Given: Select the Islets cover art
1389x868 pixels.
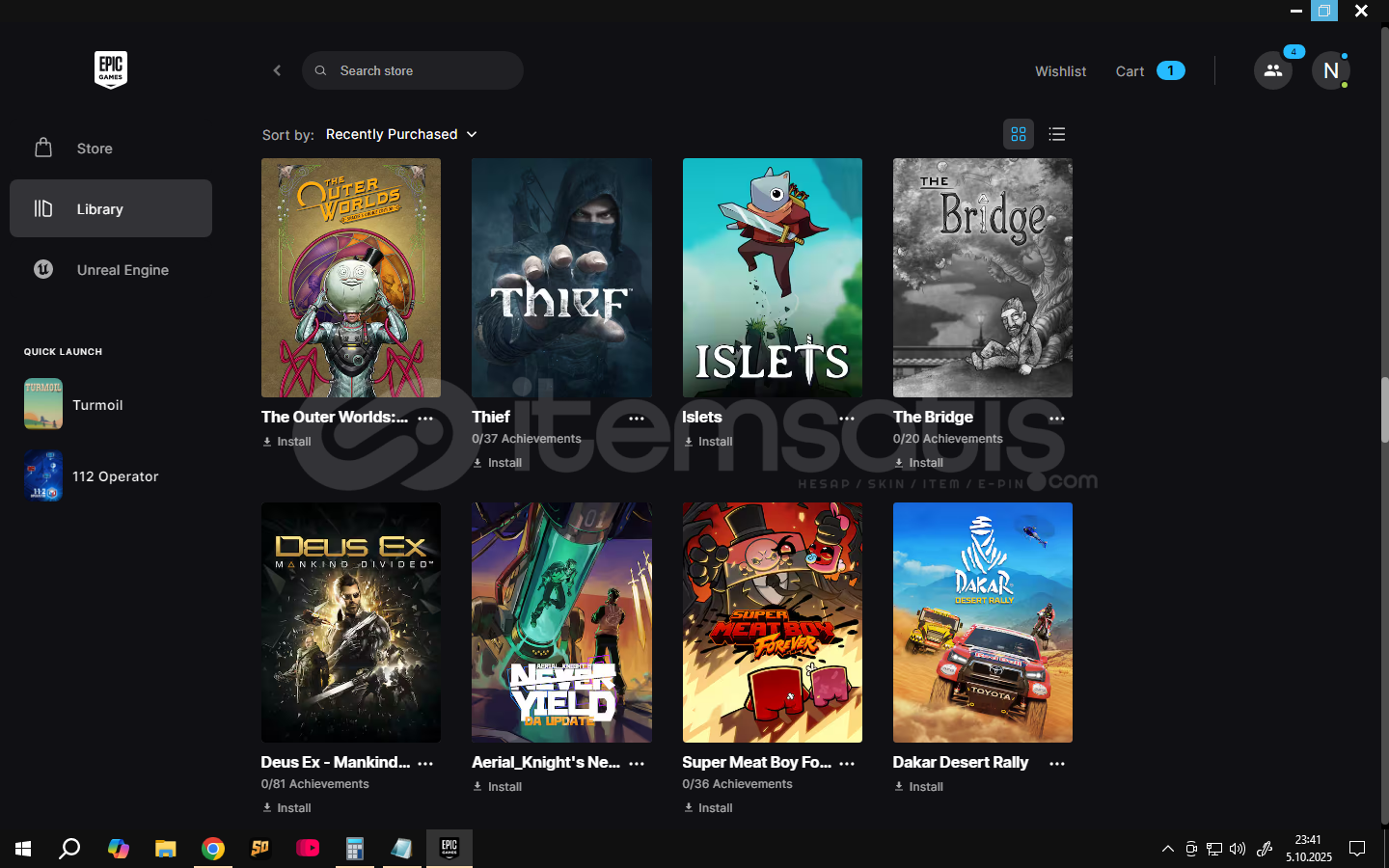Looking at the screenshot, I should click(773, 278).
